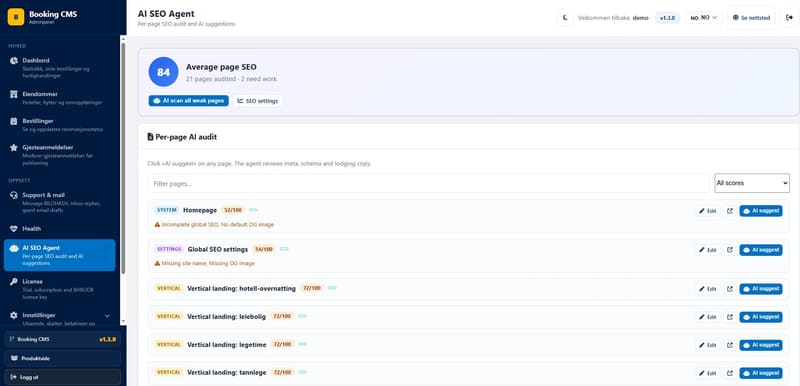Click the Se nettsted button
Screen dimensions: 800x386
click(751, 17)
